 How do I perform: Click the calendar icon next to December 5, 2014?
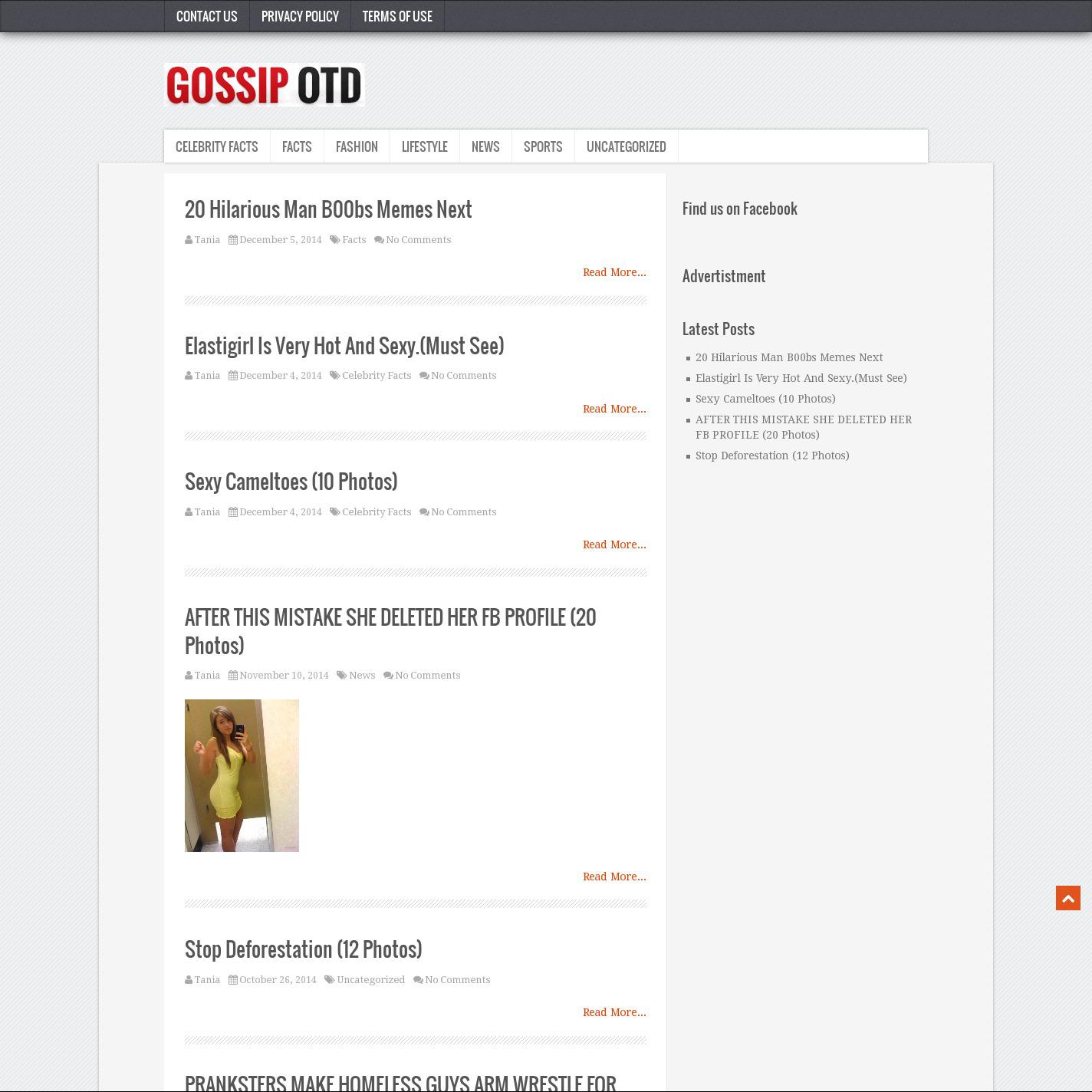tap(233, 240)
